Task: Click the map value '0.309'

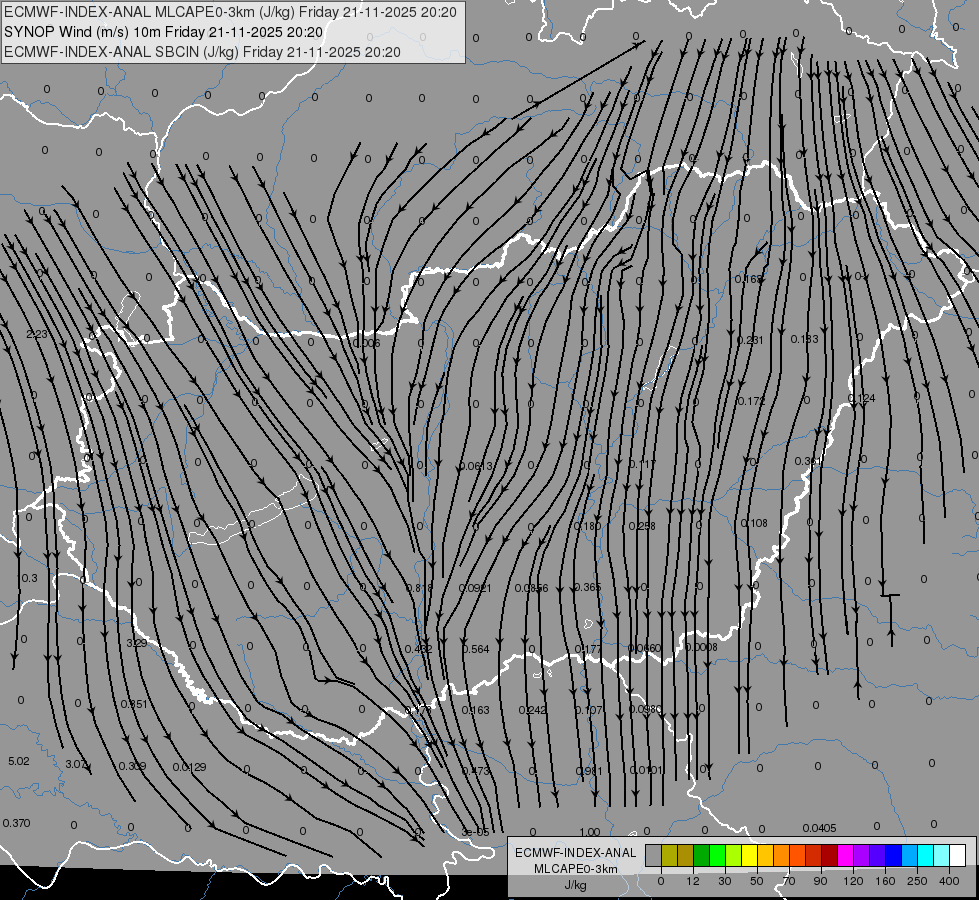Action: [132, 766]
